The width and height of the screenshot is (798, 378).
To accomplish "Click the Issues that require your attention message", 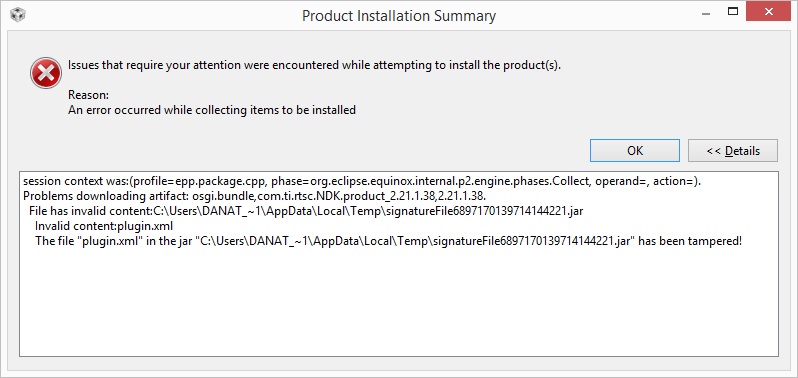I will click(315, 65).
